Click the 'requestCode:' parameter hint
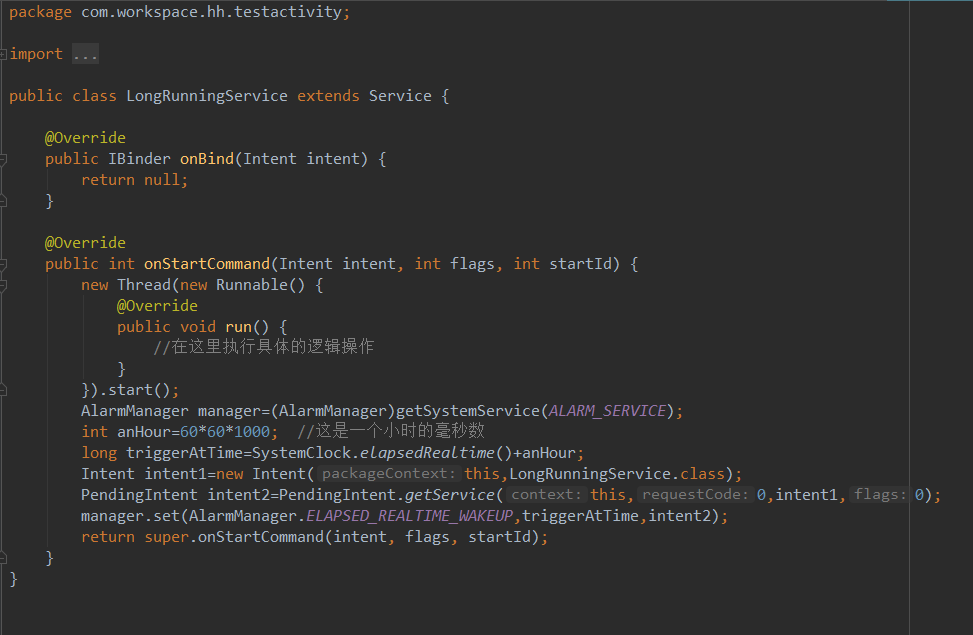The height and width of the screenshot is (635, 973). point(695,495)
